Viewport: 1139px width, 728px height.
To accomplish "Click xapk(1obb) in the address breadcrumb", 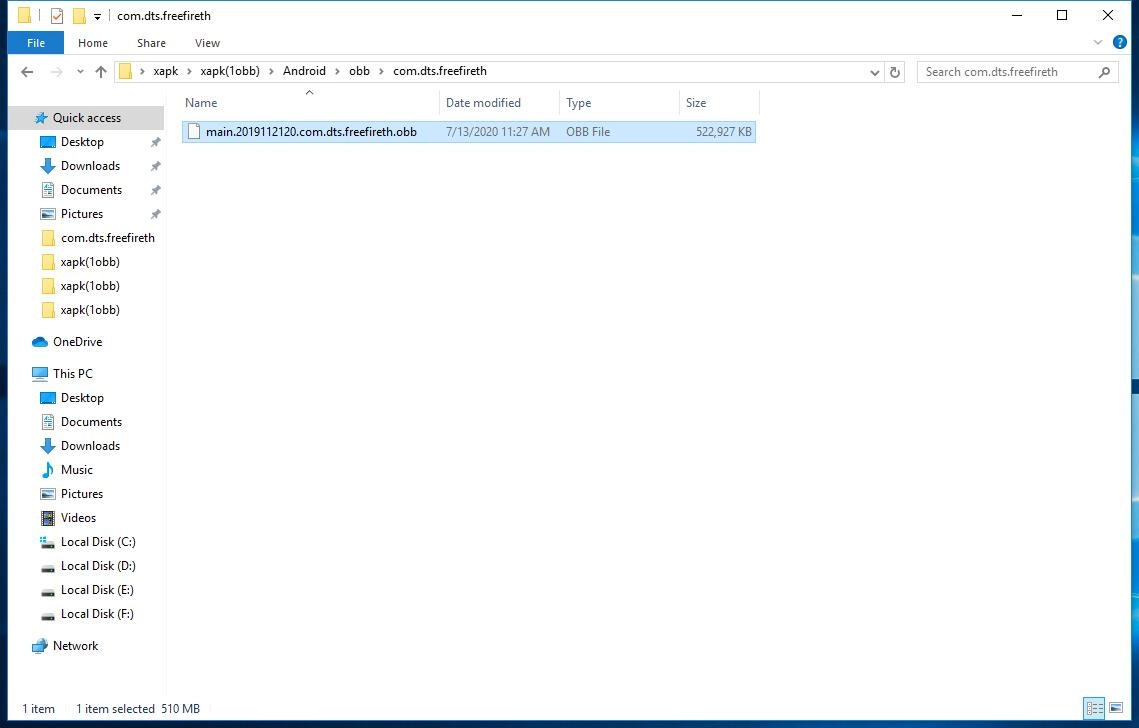I will [230, 71].
